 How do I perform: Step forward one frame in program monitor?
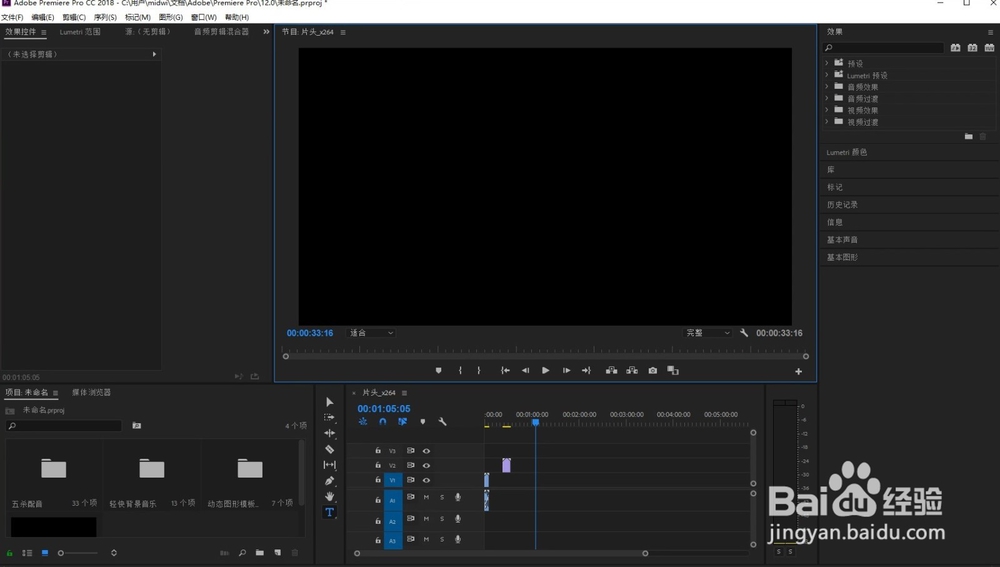pos(566,371)
